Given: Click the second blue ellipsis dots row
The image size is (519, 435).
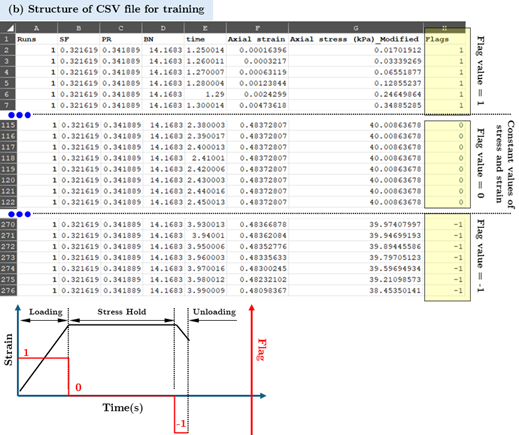Looking at the screenshot, I should pyautogui.click(x=19, y=214).
